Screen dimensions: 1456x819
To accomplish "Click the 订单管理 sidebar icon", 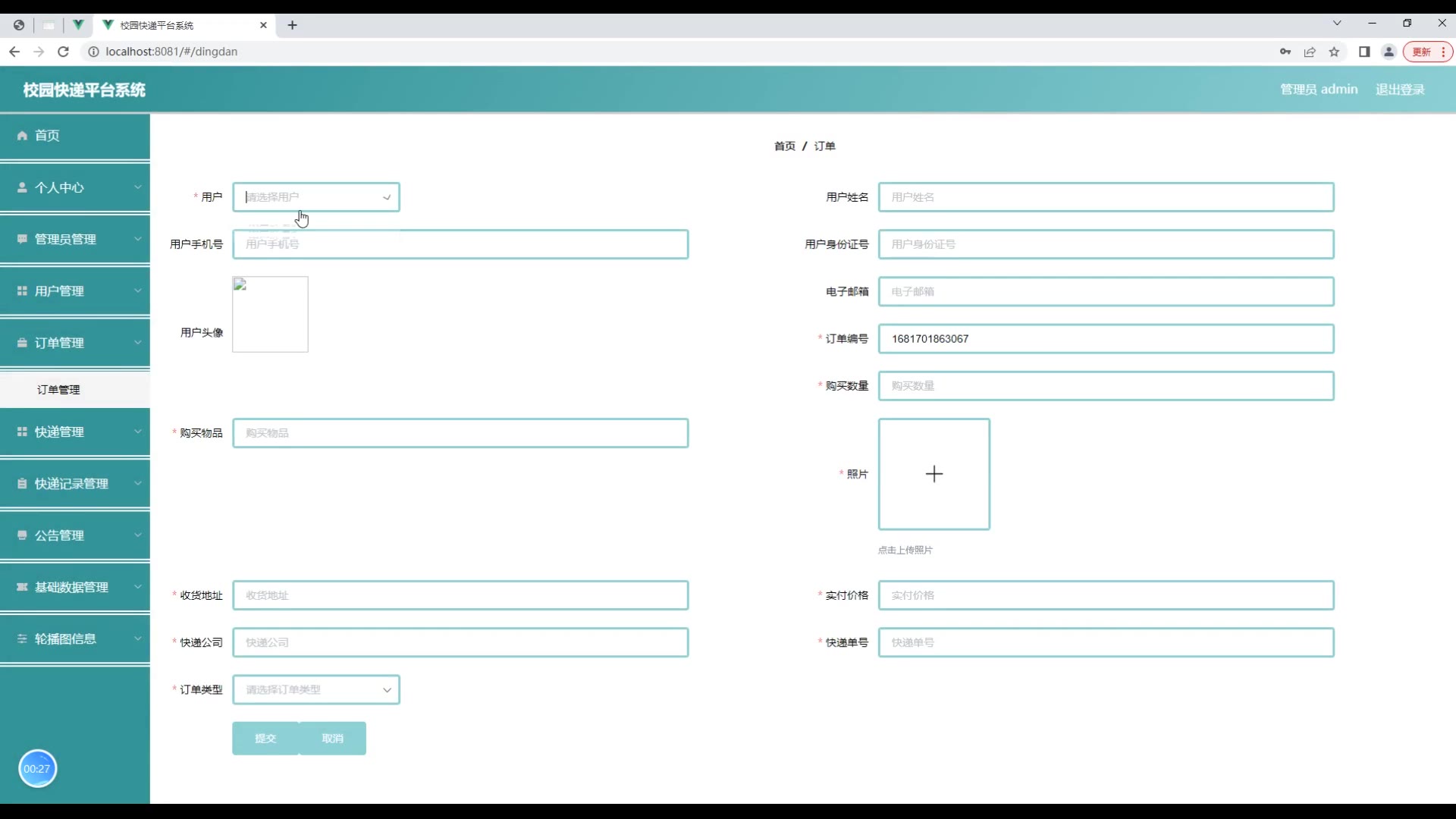I will click(x=22, y=343).
